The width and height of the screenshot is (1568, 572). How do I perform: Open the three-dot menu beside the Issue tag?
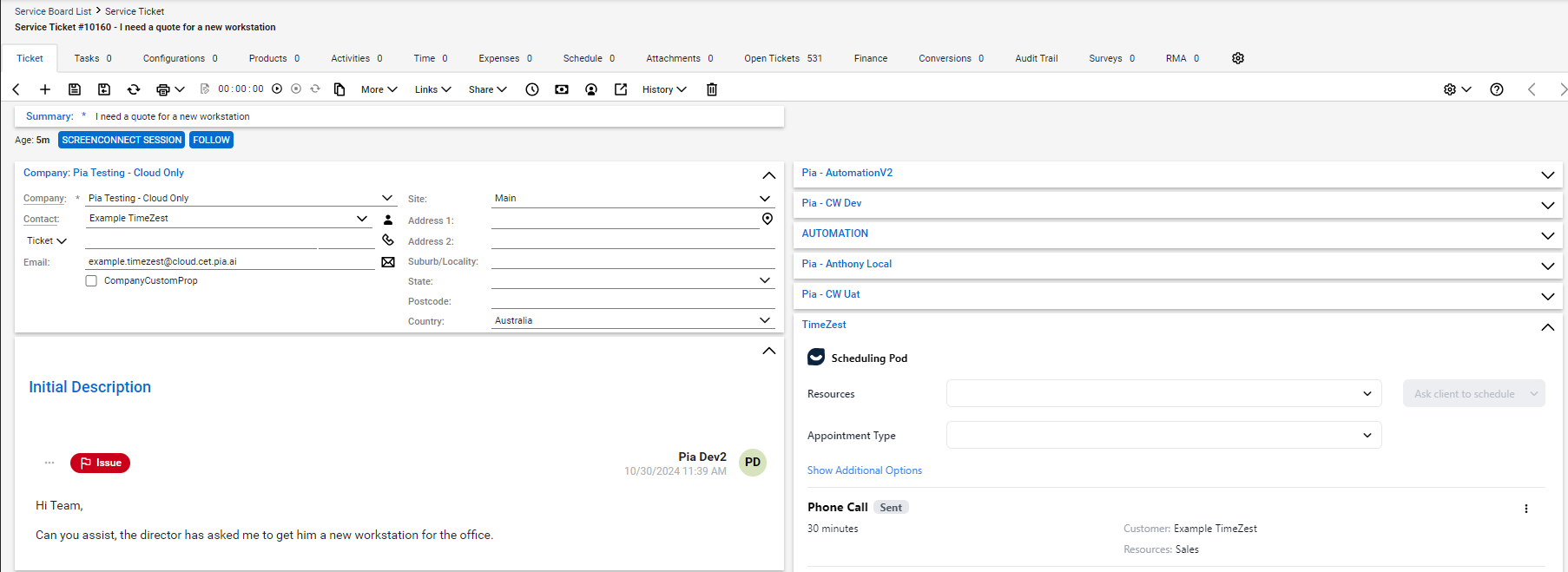point(49,463)
